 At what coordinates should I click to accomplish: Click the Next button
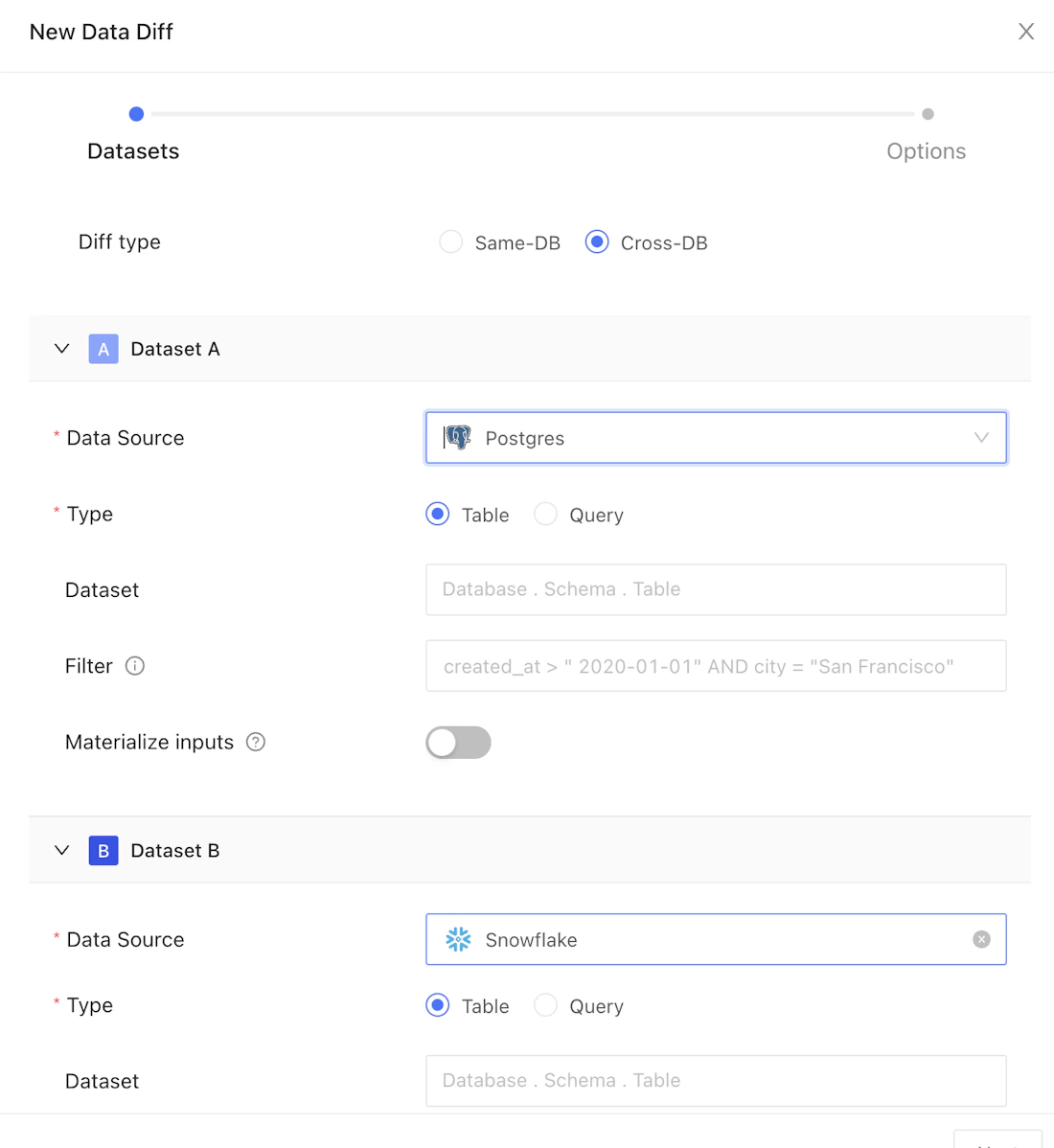coord(997,1142)
